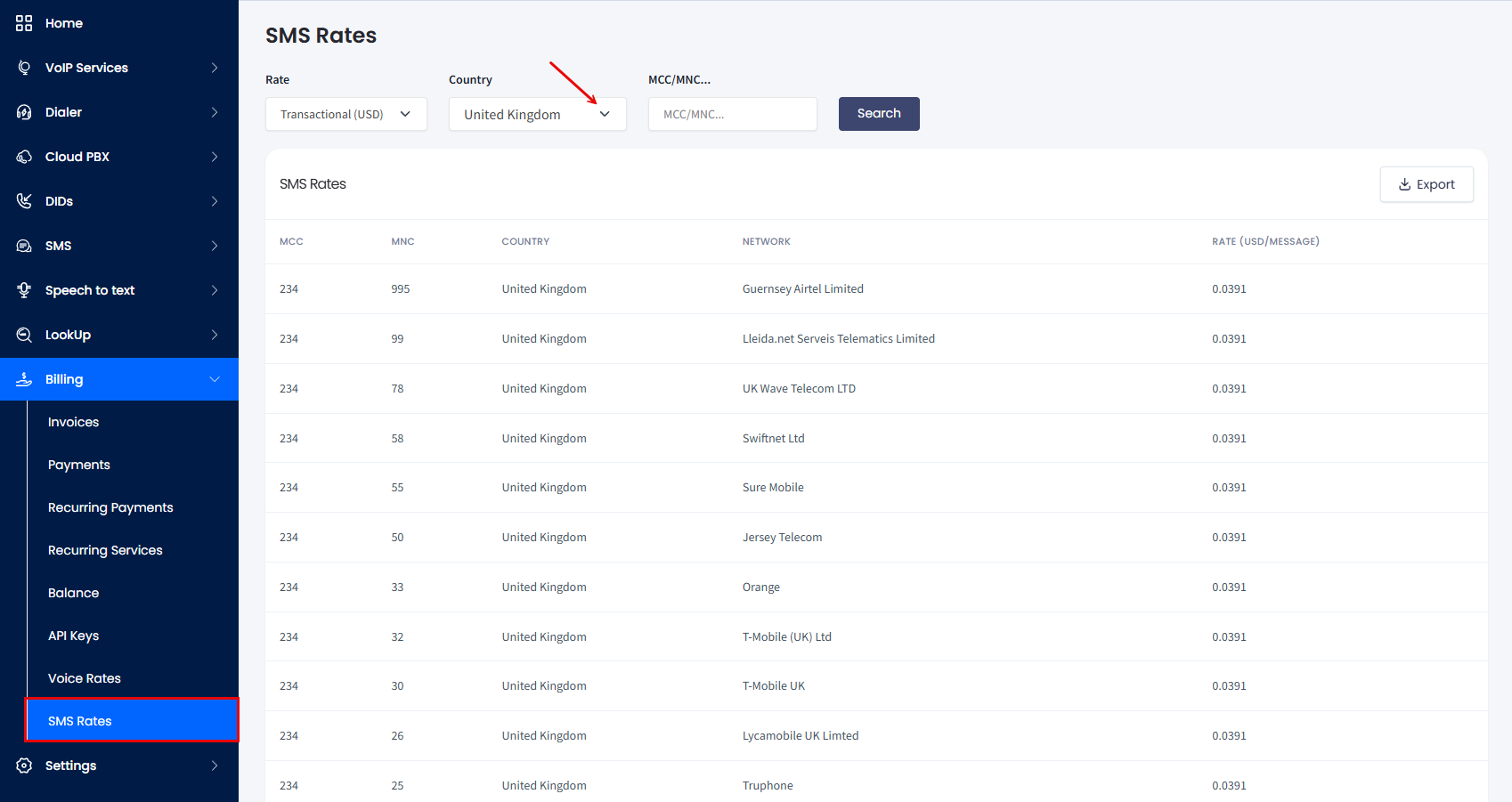Click the Search button
The image size is (1512, 802).
pyautogui.click(x=879, y=114)
